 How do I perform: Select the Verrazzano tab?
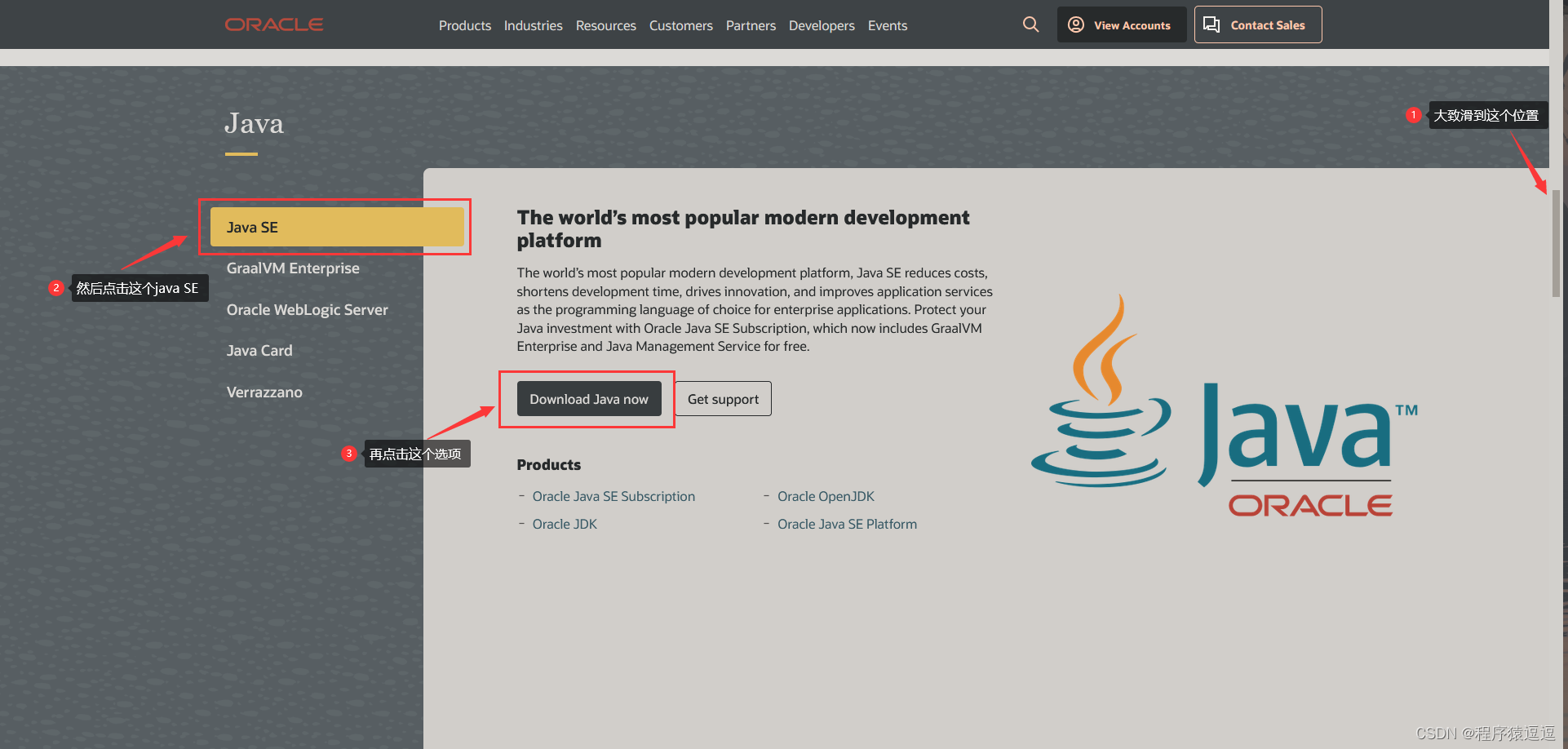264,392
